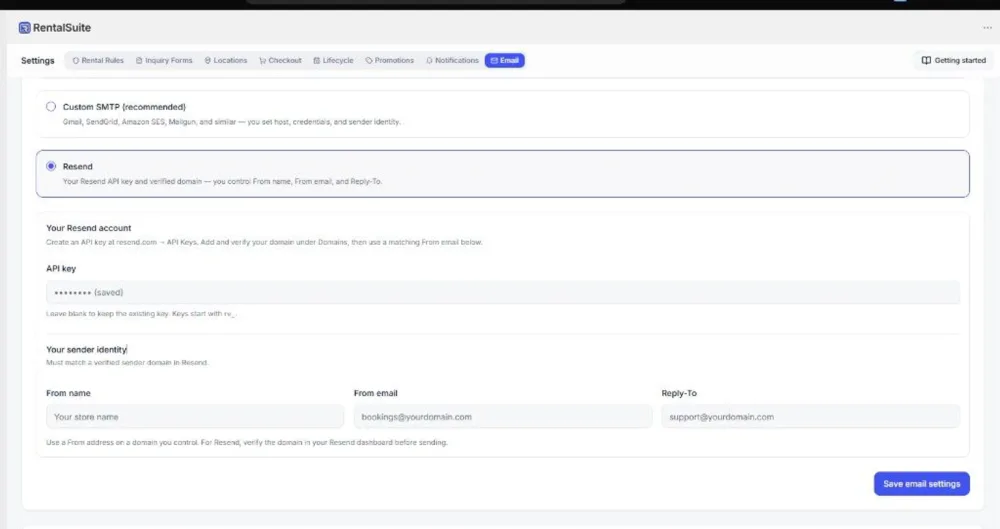
Task: Click the From email input field
Action: pos(503,417)
